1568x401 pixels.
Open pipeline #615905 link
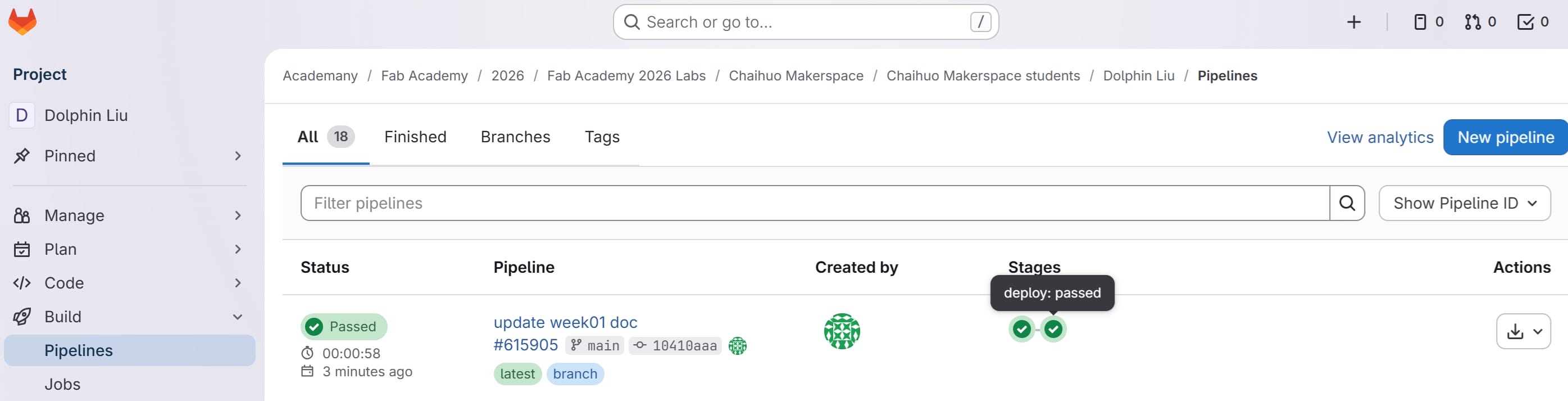[525, 345]
